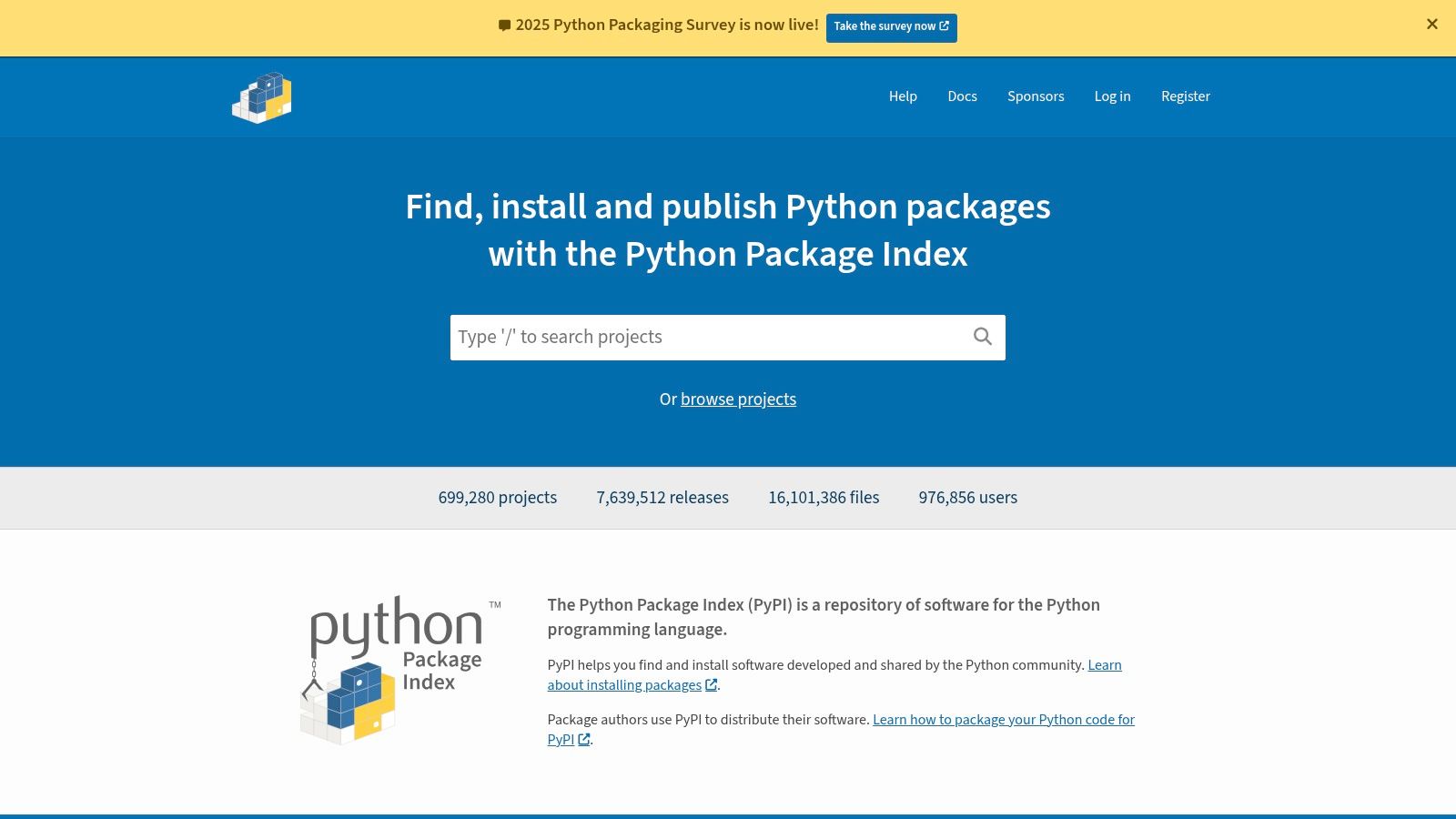Screen dimensions: 1456x819
Task: Click inside the project search field
Action: point(710,337)
